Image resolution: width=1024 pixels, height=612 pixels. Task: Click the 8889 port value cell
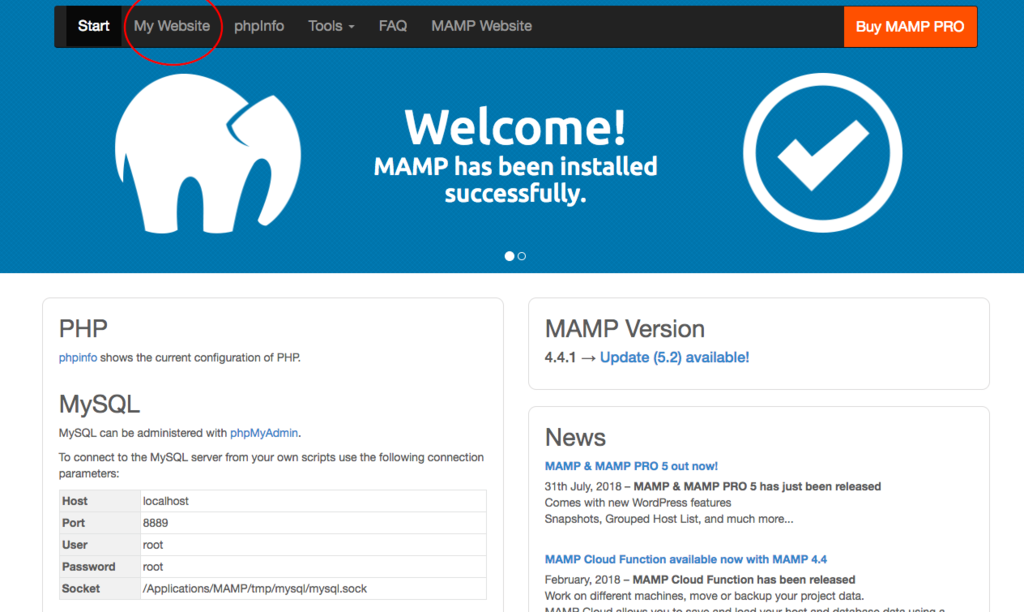pyautogui.click(x=313, y=523)
